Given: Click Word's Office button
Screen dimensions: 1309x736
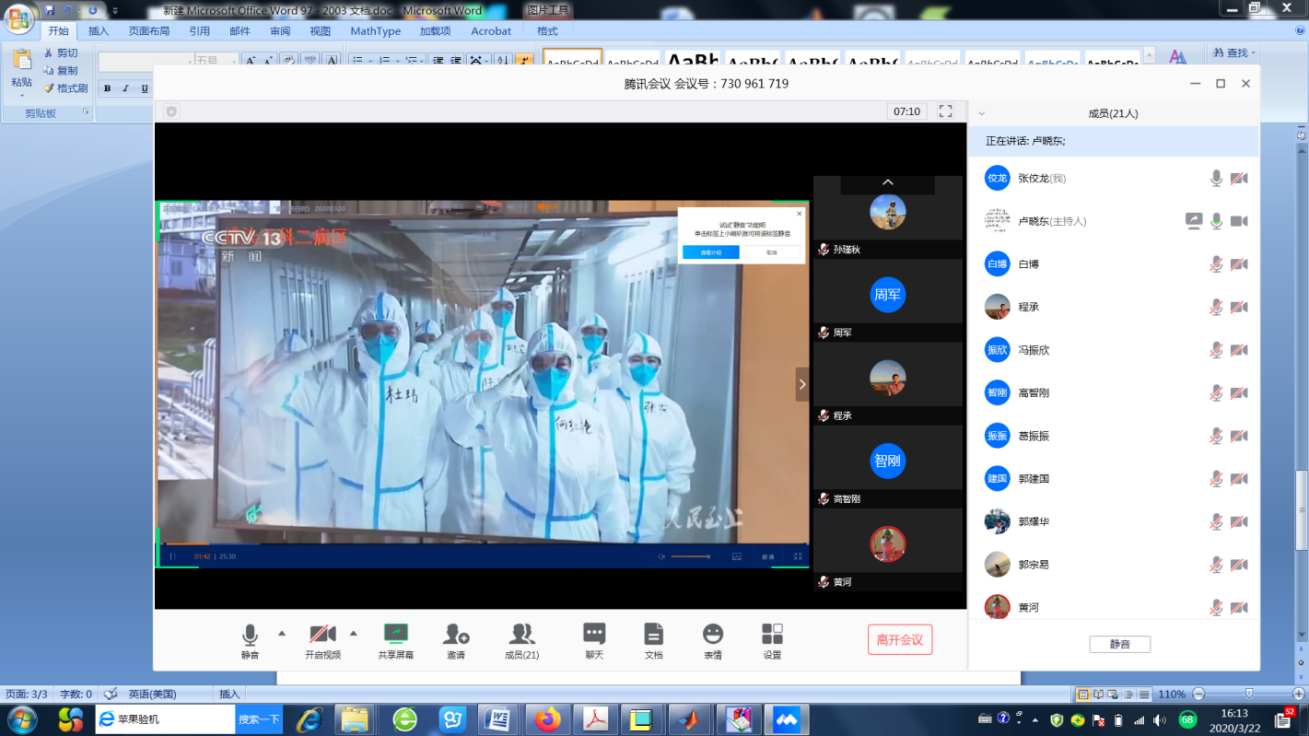Looking at the screenshot, I should click(x=18, y=18).
